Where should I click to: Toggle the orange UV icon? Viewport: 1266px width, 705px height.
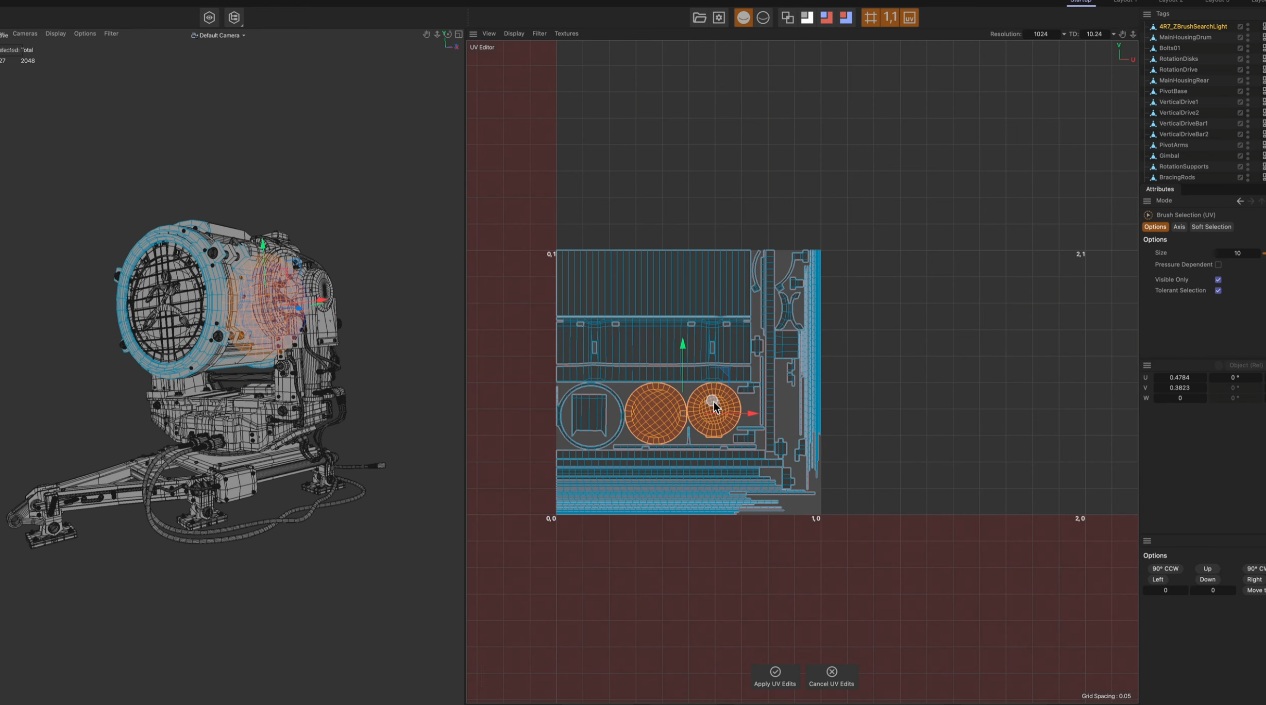coord(909,18)
